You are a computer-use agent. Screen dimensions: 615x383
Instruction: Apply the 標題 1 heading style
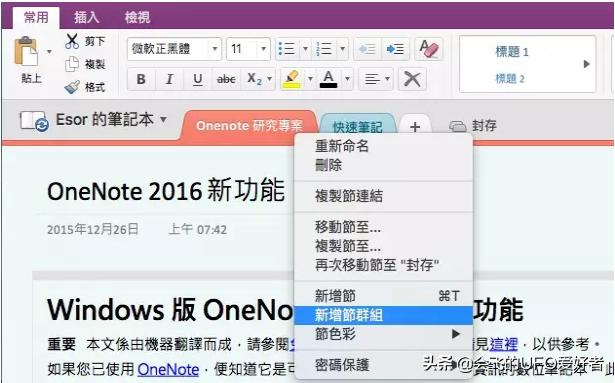point(512,52)
